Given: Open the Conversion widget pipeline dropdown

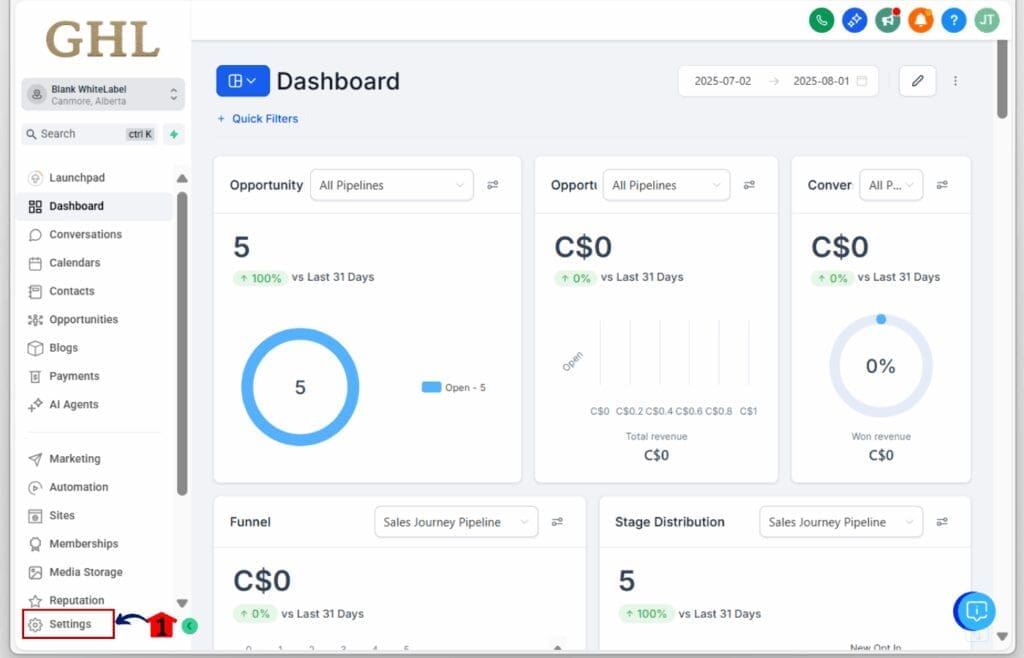Looking at the screenshot, I should 891,185.
